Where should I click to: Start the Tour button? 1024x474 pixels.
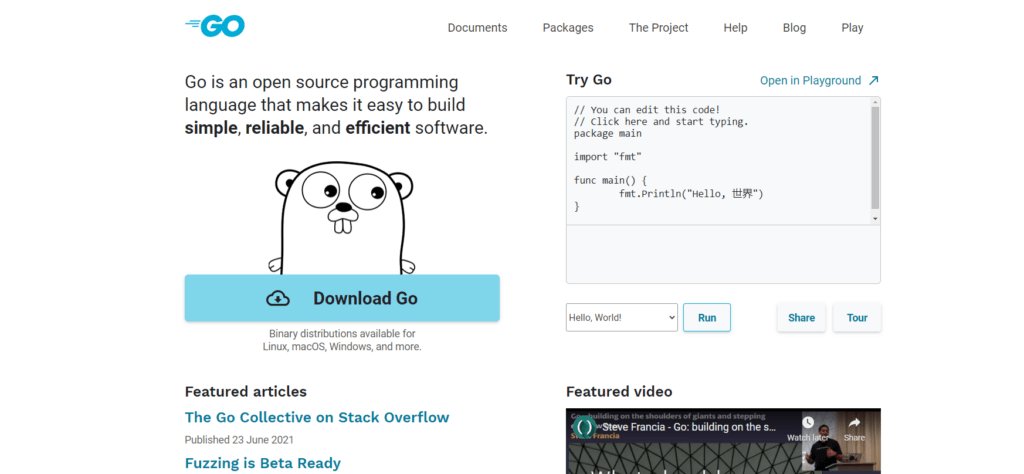(x=857, y=317)
